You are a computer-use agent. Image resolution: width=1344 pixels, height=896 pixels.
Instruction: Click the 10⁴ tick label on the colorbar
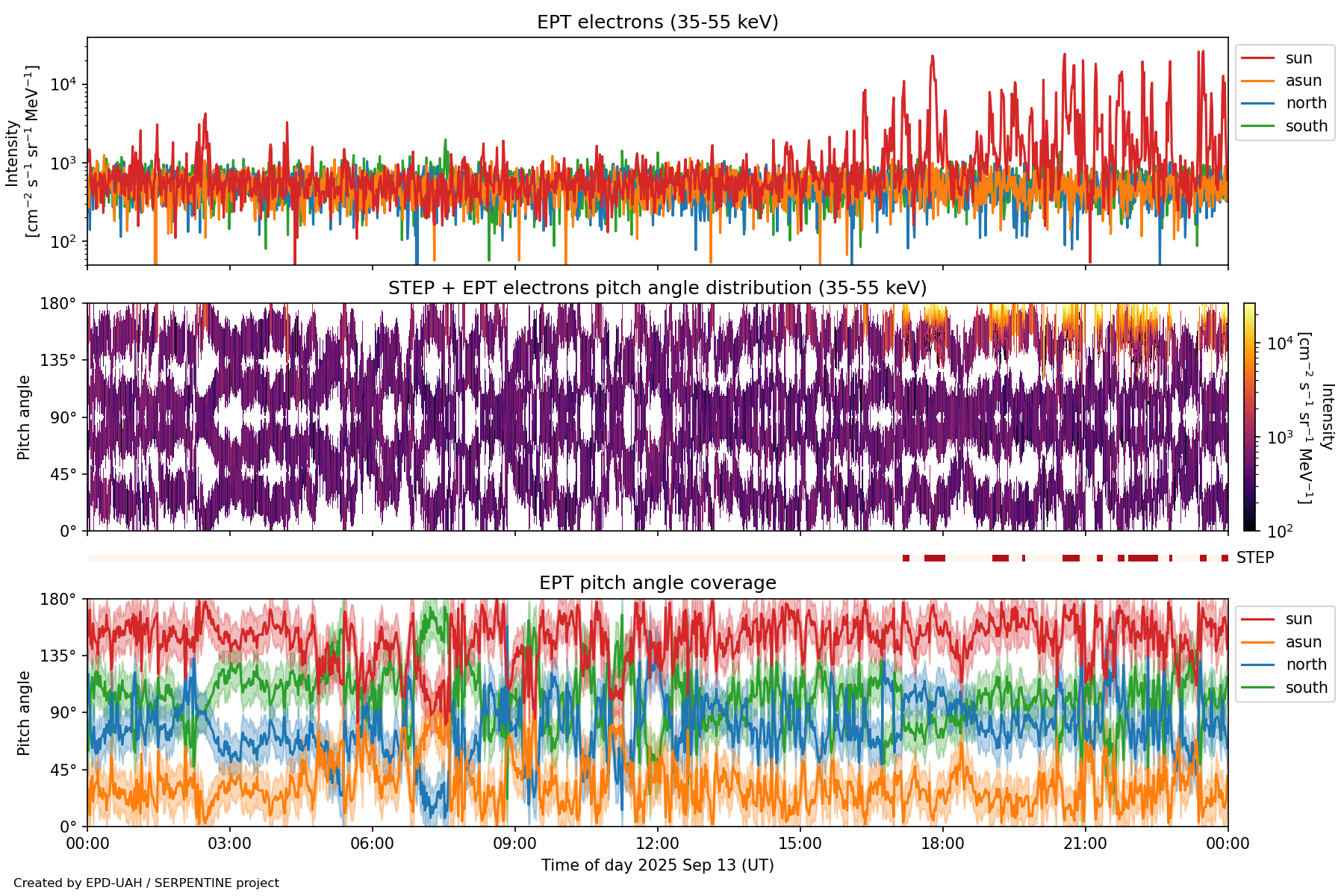coord(1280,343)
